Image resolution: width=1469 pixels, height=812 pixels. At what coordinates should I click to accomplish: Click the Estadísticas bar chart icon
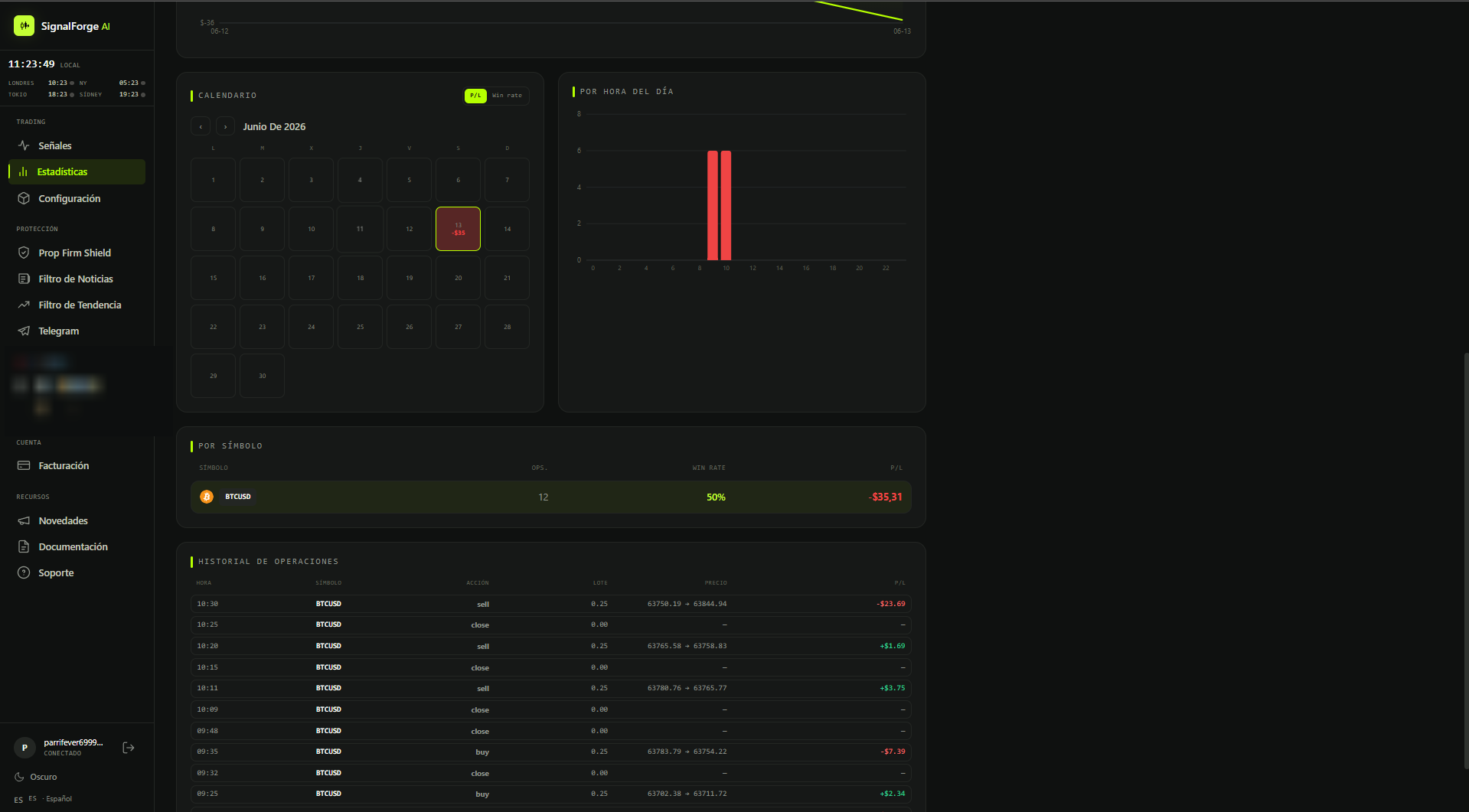click(23, 171)
